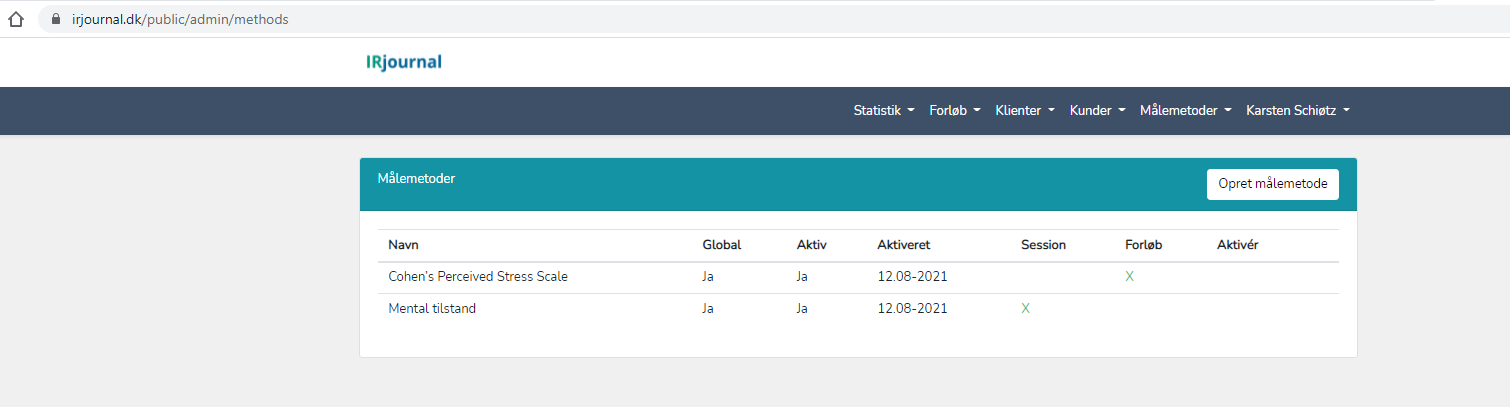Click the browser home icon
The height and width of the screenshot is (407, 1510).
click(15, 19)
